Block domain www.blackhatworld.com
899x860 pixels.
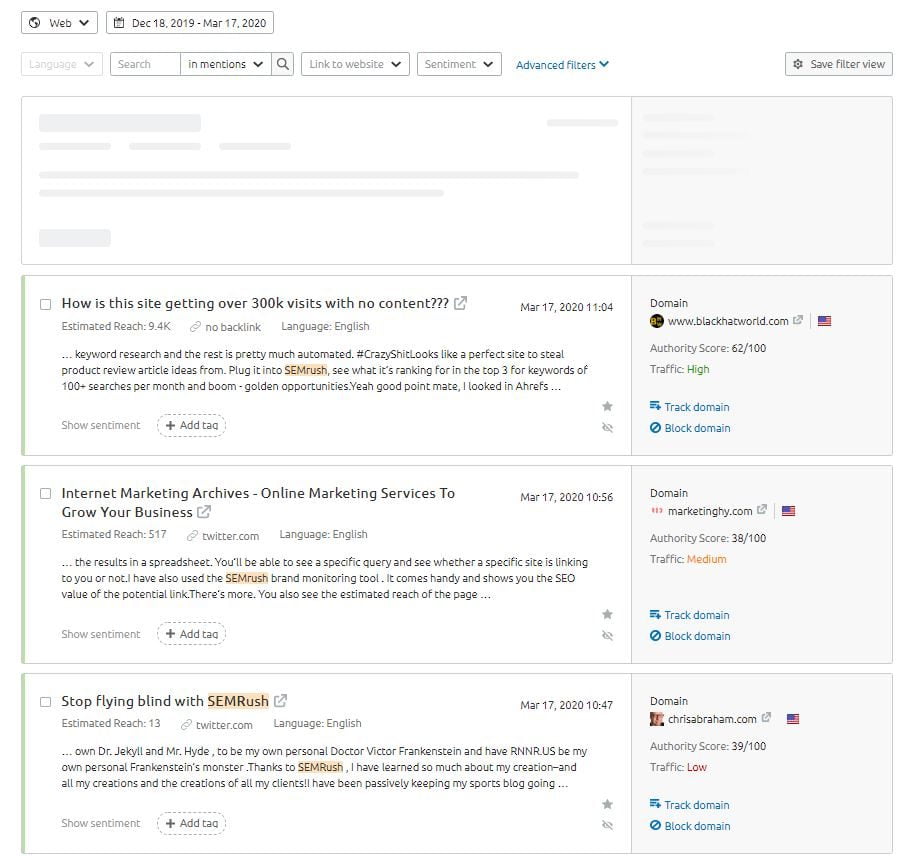click(690, 428)
